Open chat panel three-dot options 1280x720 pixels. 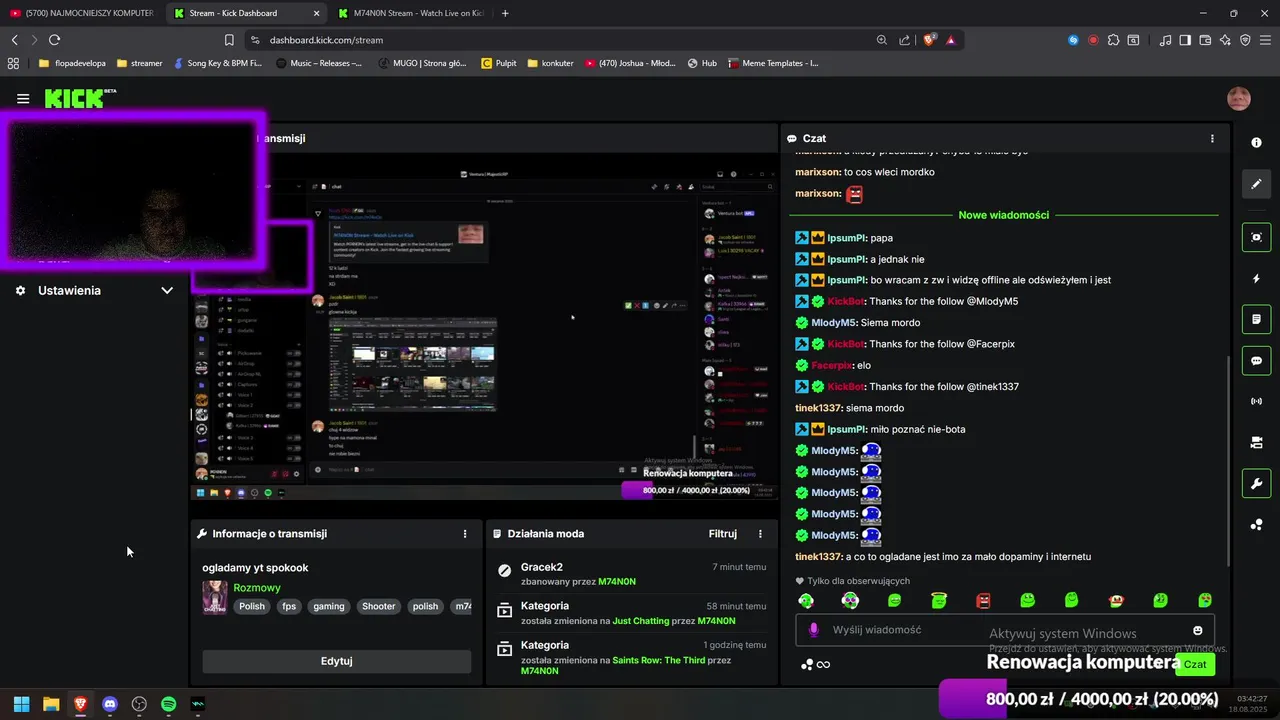tap(1212, 138)
